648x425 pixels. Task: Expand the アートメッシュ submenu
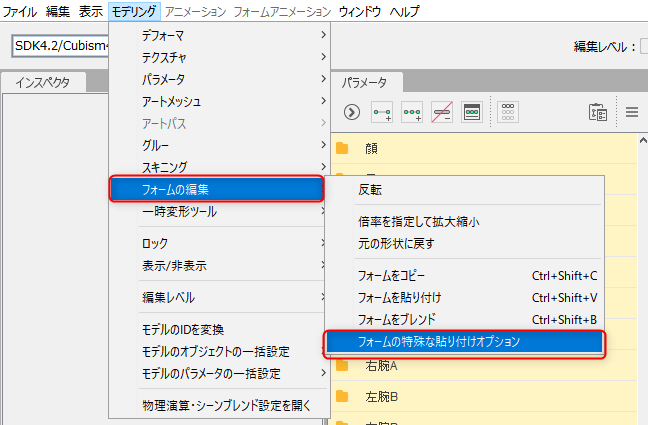coord(219,101)
